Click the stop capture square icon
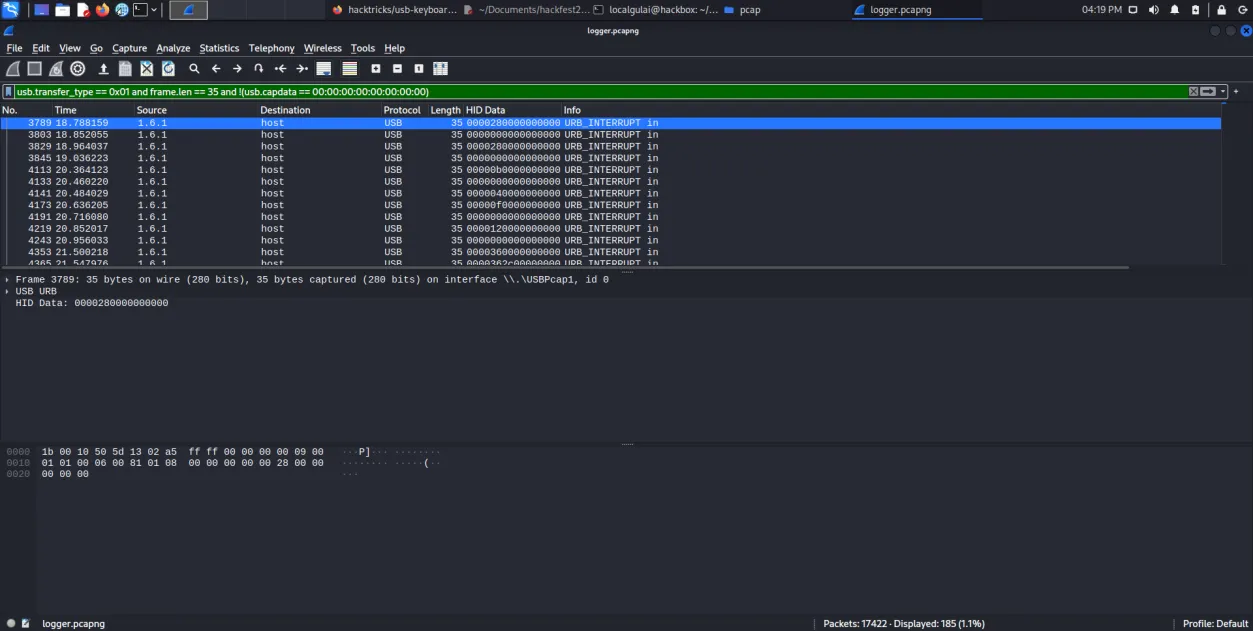 pyautogui.click(x=34, y=69)
